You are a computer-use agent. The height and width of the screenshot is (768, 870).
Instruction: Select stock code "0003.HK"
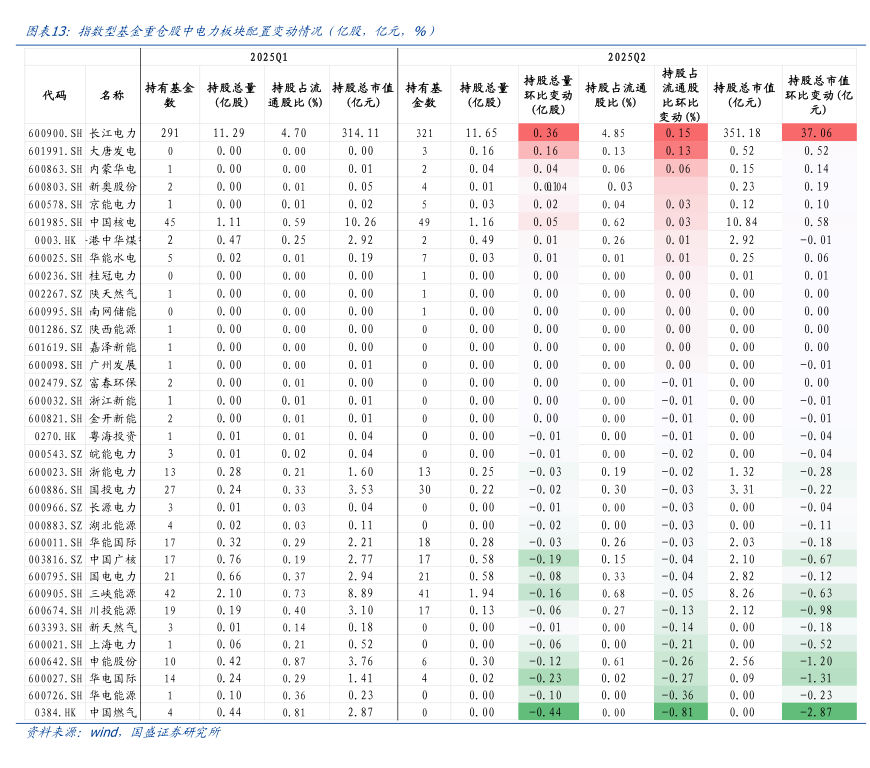[55, 240]
